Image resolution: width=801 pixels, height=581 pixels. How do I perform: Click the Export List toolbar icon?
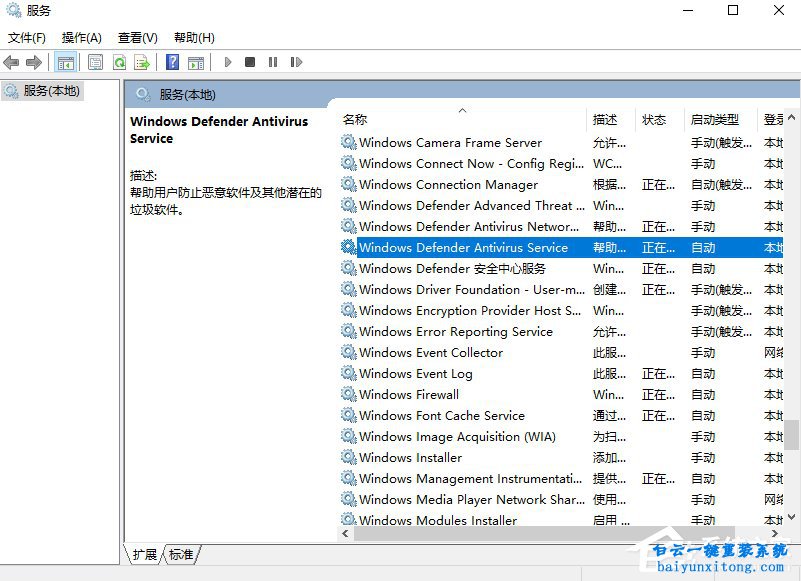click(143, 61)
